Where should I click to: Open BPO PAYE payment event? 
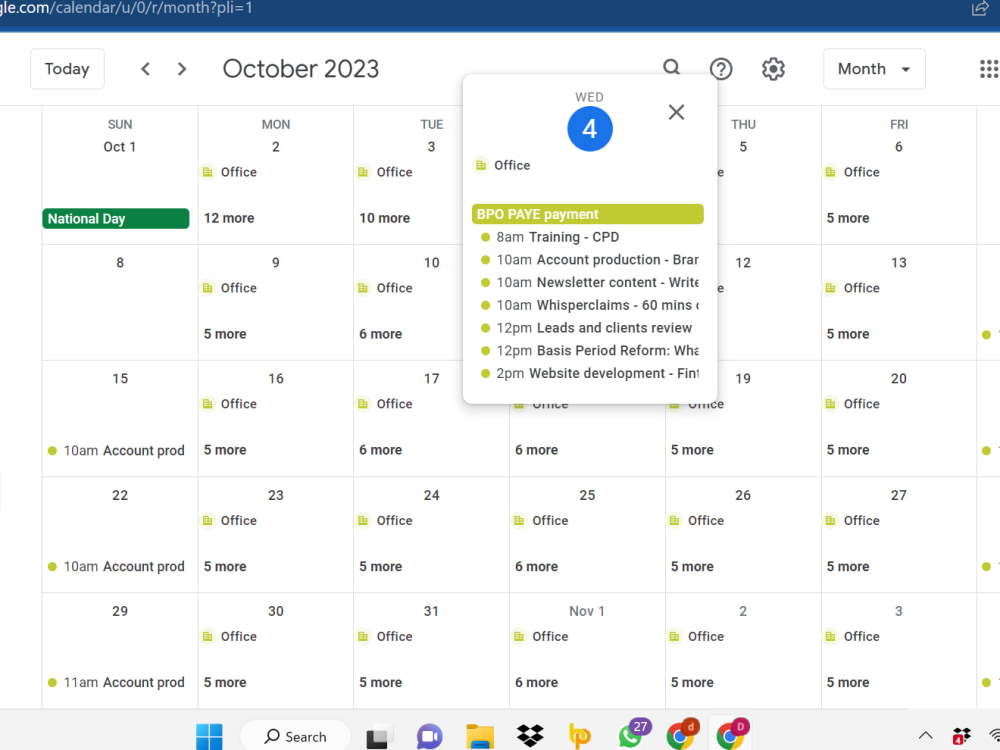pos(587,214)
